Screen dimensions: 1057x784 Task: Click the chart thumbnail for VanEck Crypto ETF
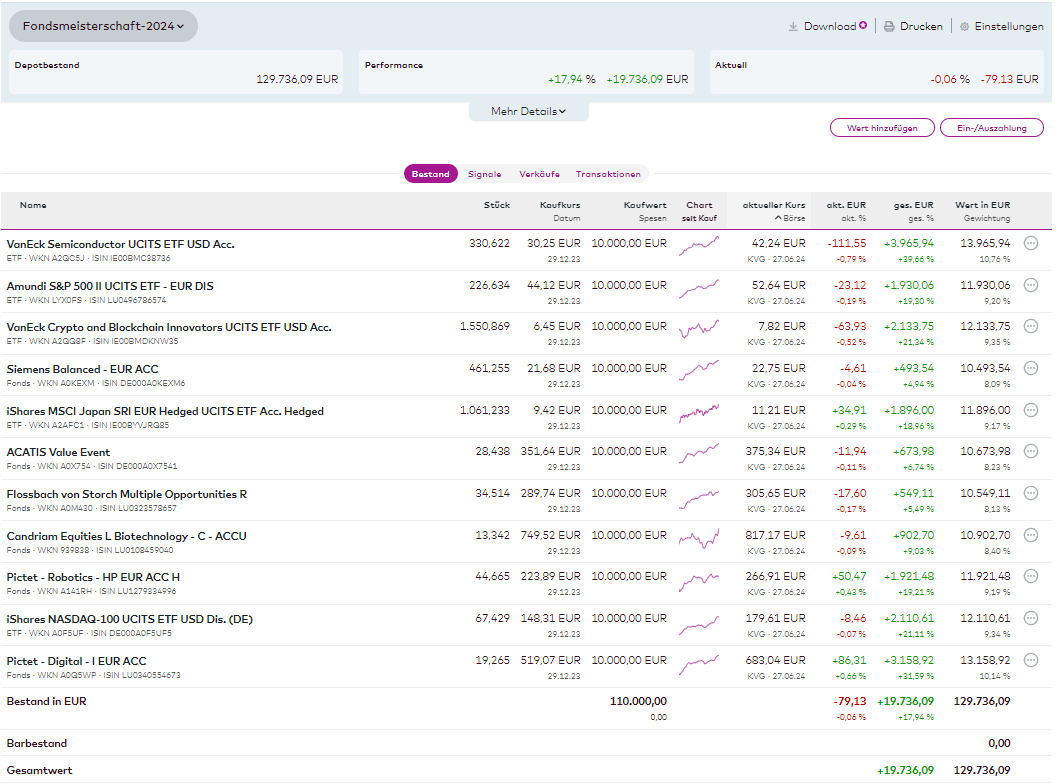point(699,331)
